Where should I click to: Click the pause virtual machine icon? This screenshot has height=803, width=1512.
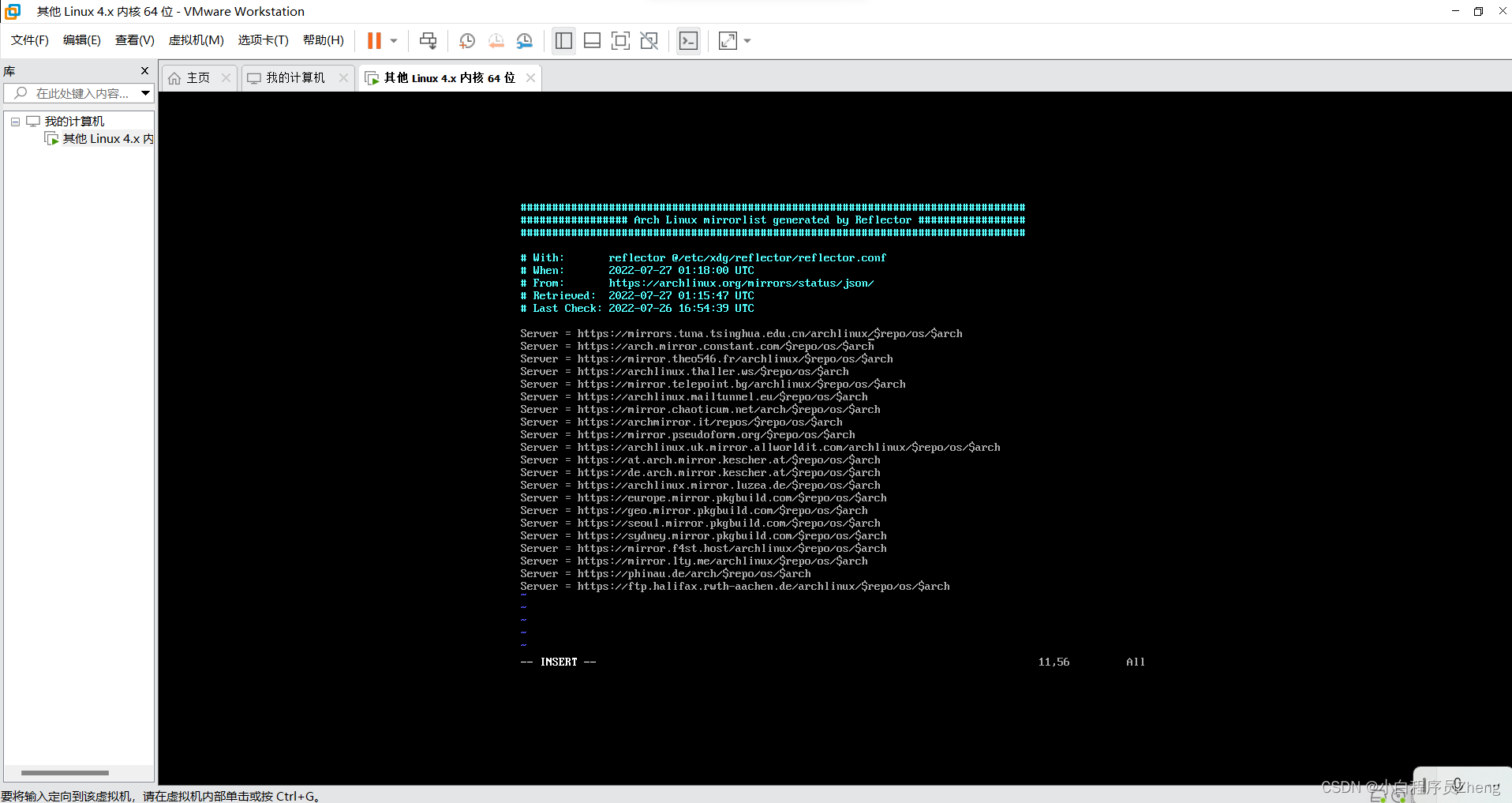(374, 40)
